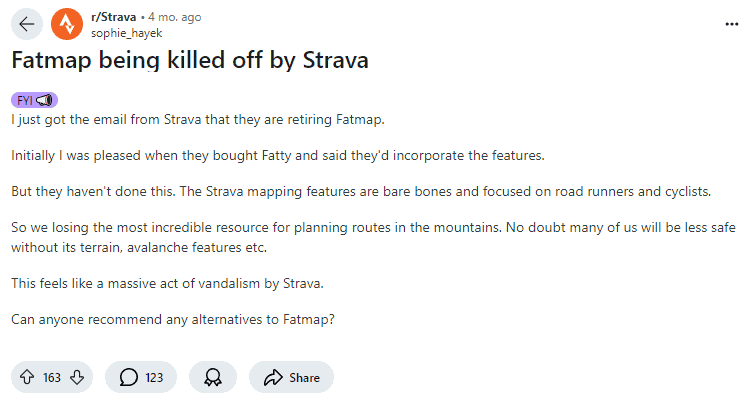This screenshot has height=407, width=756.
Task: Click the 'massive act of vandalism' sentence
Action: [167, 284]
